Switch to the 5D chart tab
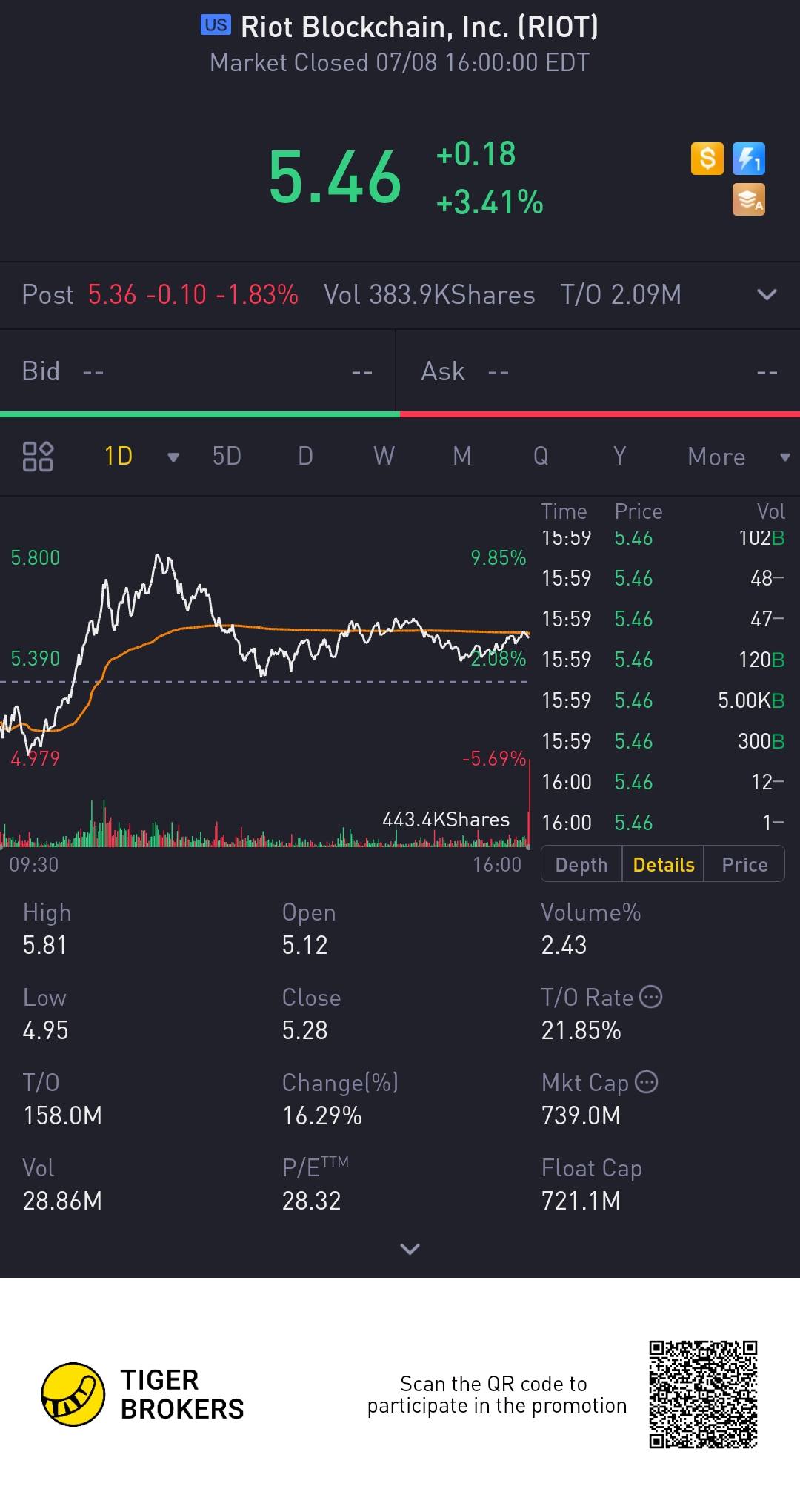 227,457
